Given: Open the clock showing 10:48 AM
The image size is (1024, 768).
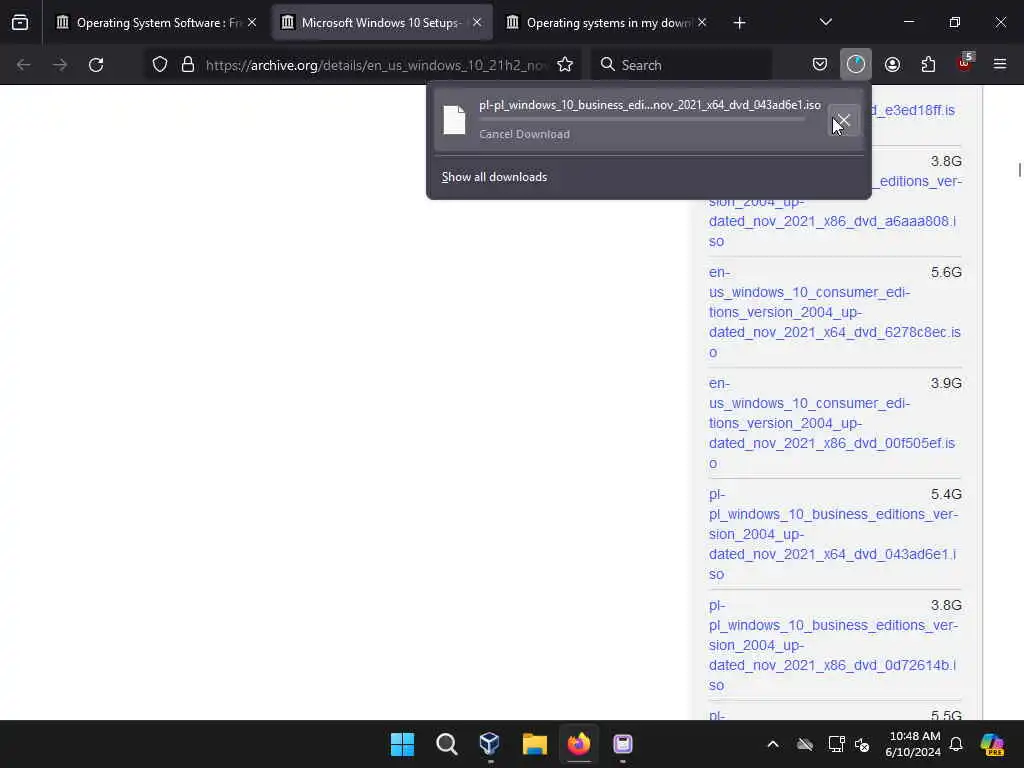Looking at the screenshot, I should point(913,744).
